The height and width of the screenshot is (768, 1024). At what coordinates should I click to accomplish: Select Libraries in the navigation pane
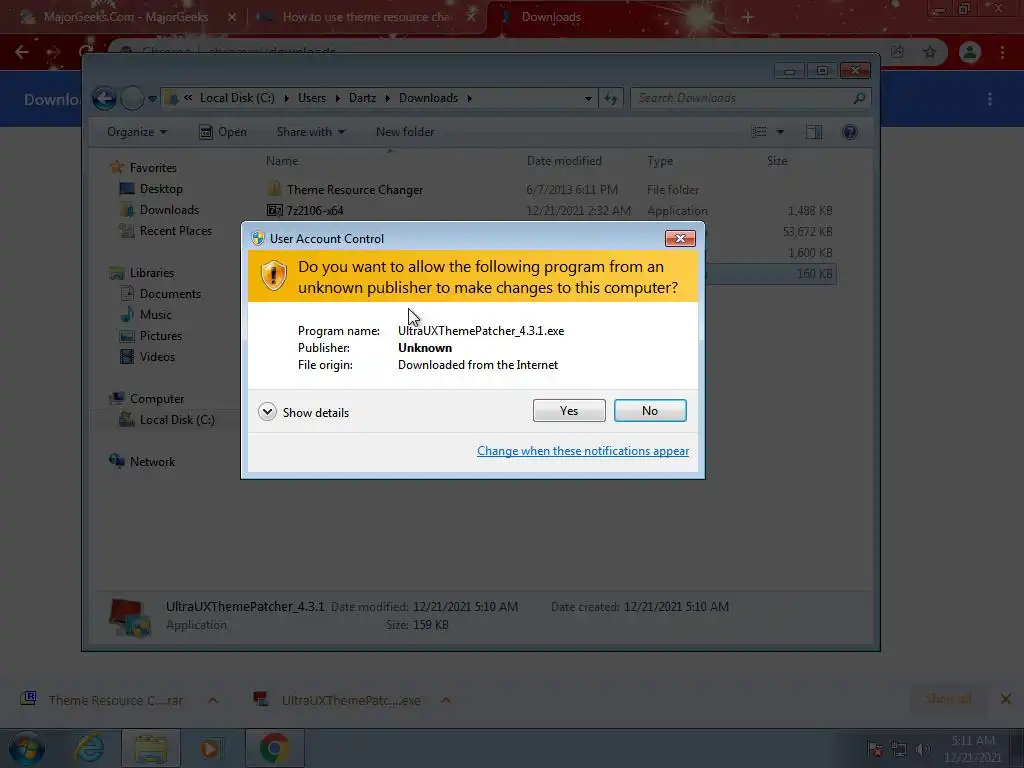(x=142, y=273)
